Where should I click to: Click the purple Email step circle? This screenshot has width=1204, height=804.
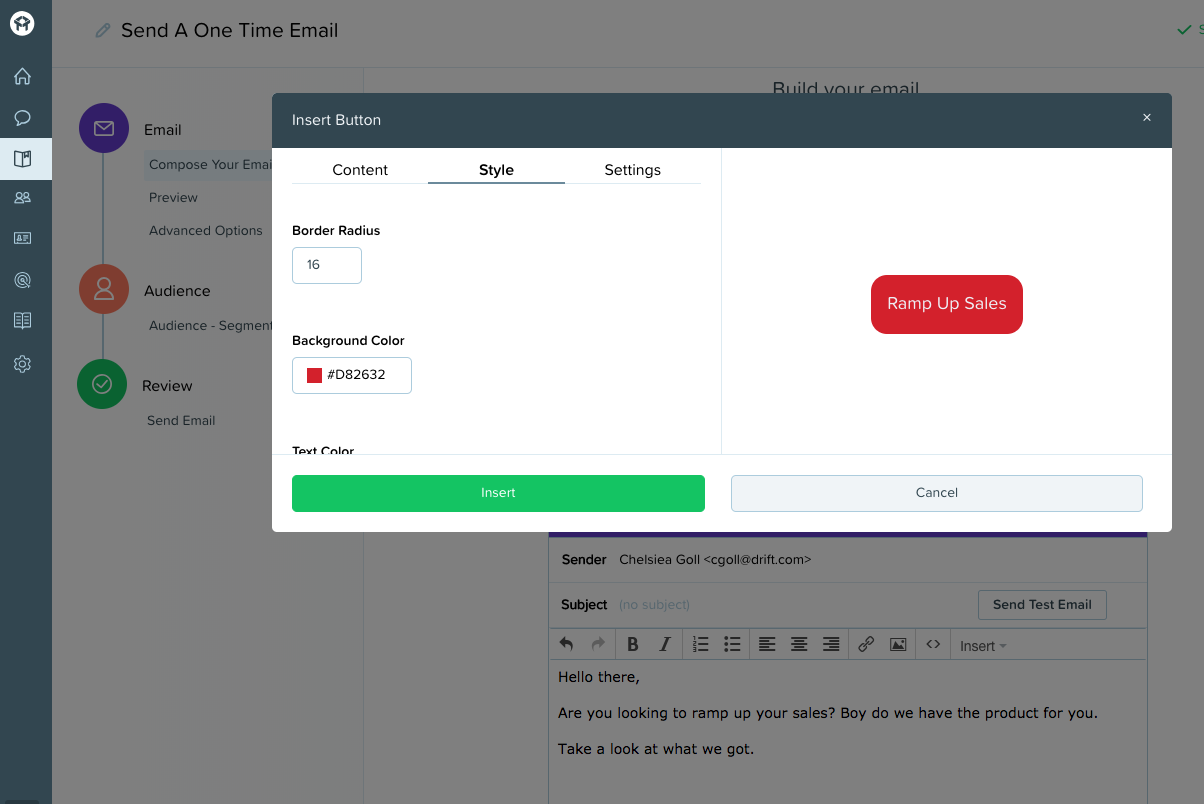coord(104,129)
